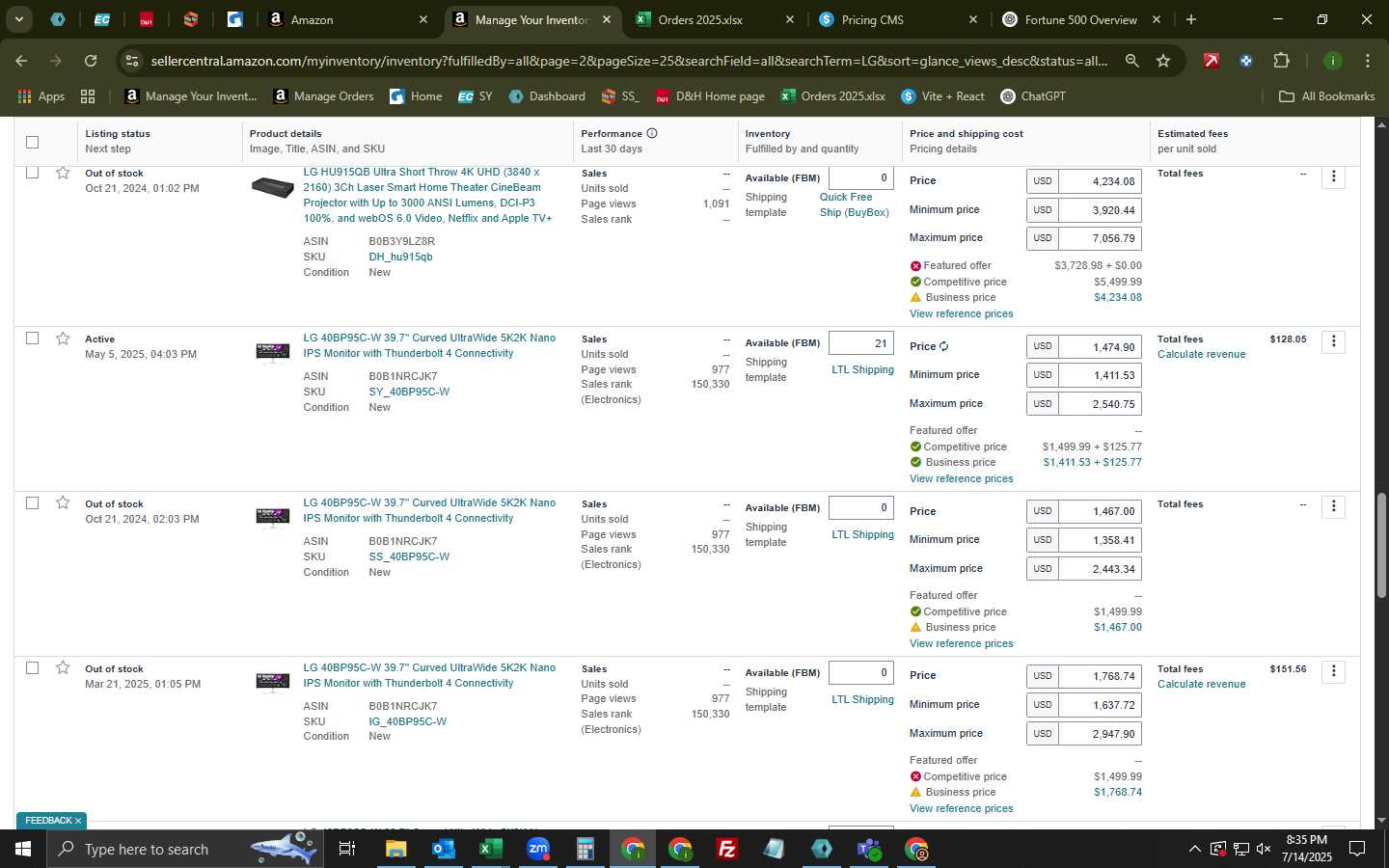Open the D&H Home page bookmark
The image size is (1389, 868).
pyautogui.click(x=710, y=96)
